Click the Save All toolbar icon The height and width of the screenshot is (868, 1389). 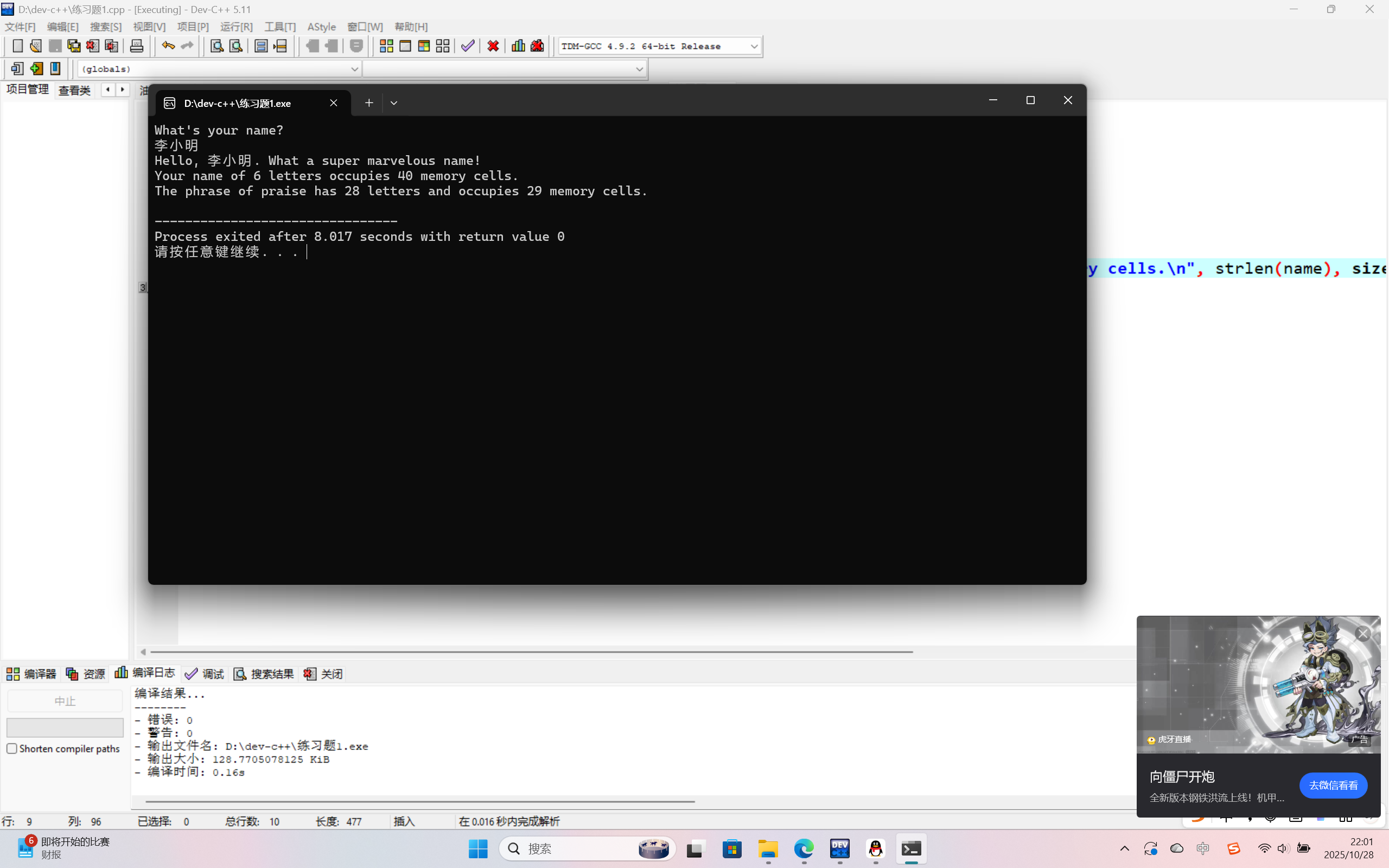coord(74,46)
